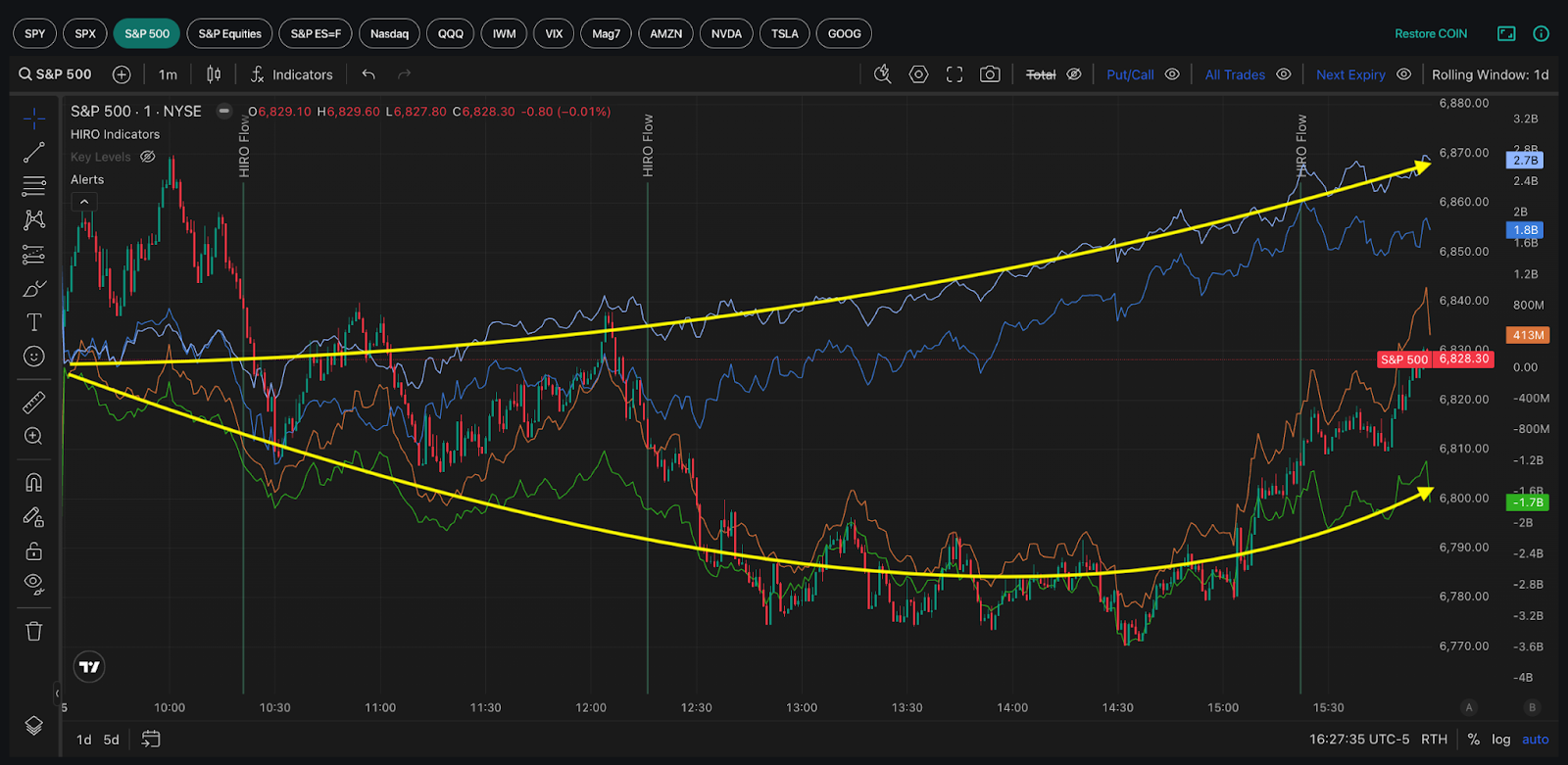Add a symbol to compare
Viewport: 1568px width, 765px height.
click(122, 74)
